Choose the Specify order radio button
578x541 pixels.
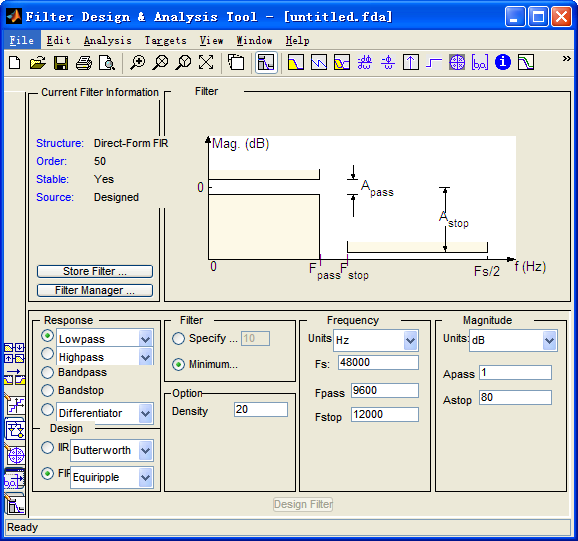(178, 338)
